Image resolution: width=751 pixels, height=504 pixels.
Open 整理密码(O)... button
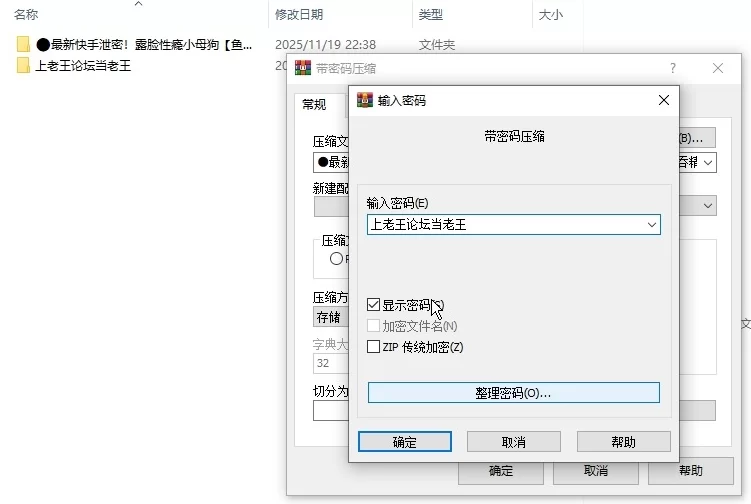click(513, 393)
